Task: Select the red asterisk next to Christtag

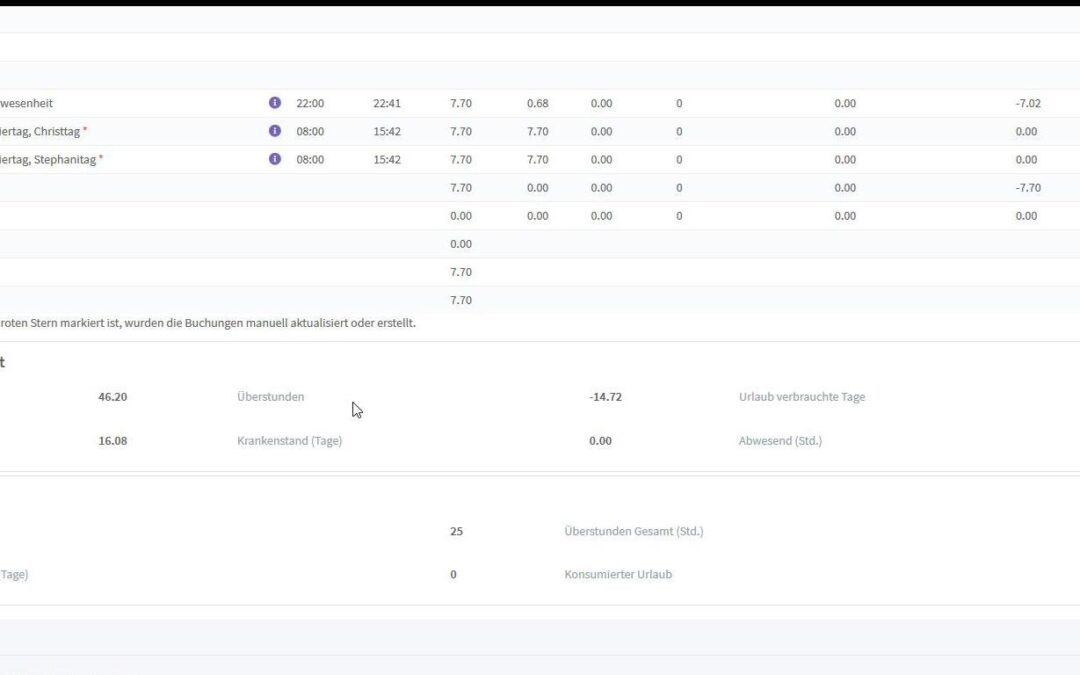Action: tap(86, 128)
